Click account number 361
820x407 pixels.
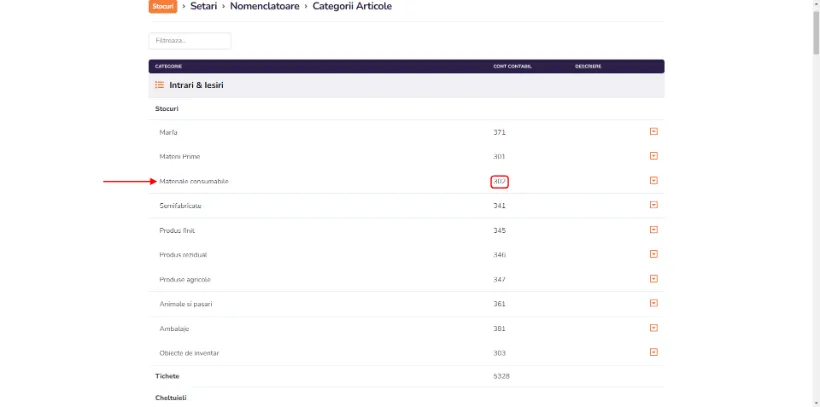[499, 304]
